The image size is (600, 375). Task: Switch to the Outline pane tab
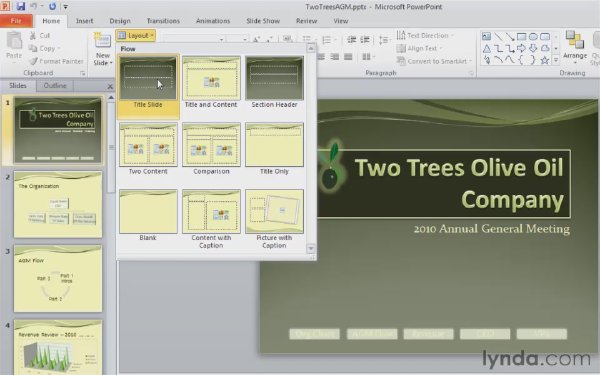[55, 85]
